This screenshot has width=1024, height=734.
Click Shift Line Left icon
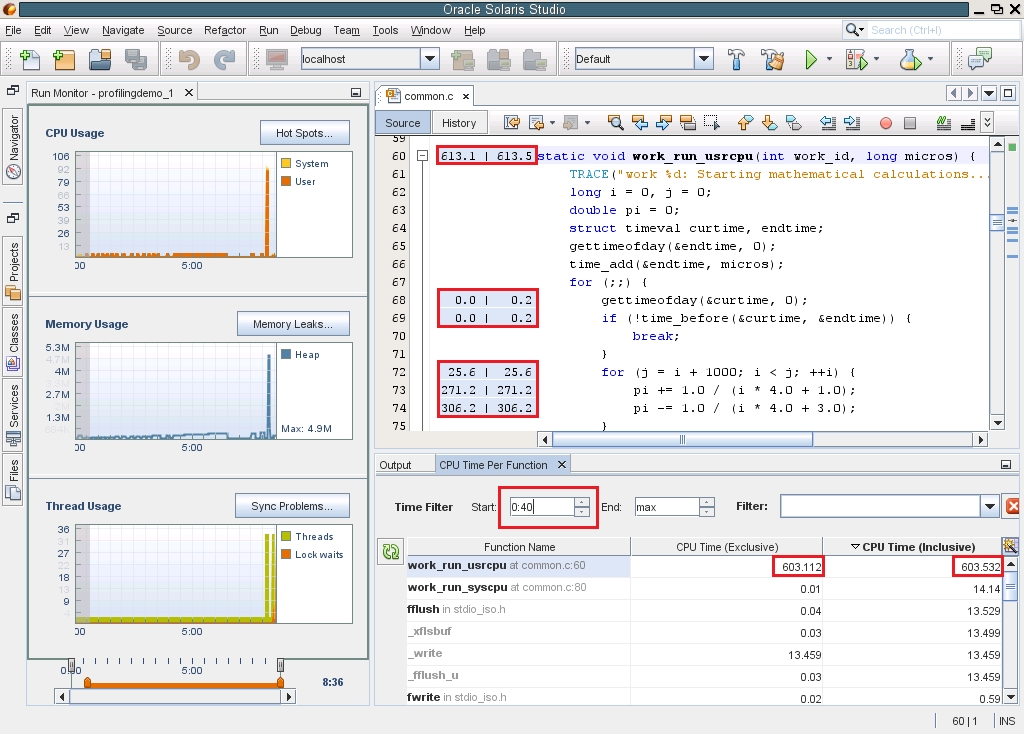point(828,123)
